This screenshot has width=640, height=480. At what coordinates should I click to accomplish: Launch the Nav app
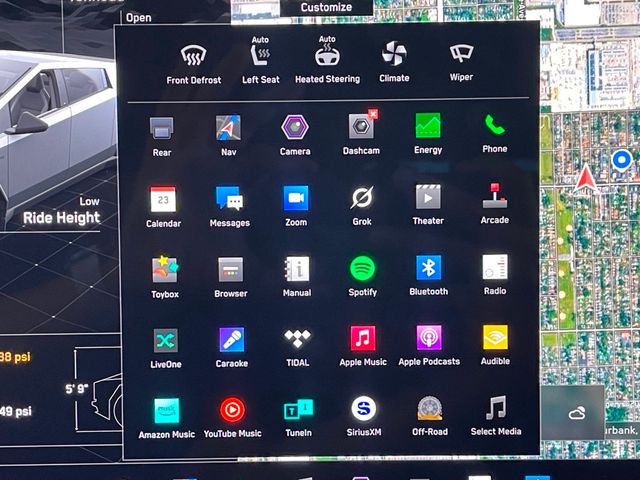click(228, 136)
